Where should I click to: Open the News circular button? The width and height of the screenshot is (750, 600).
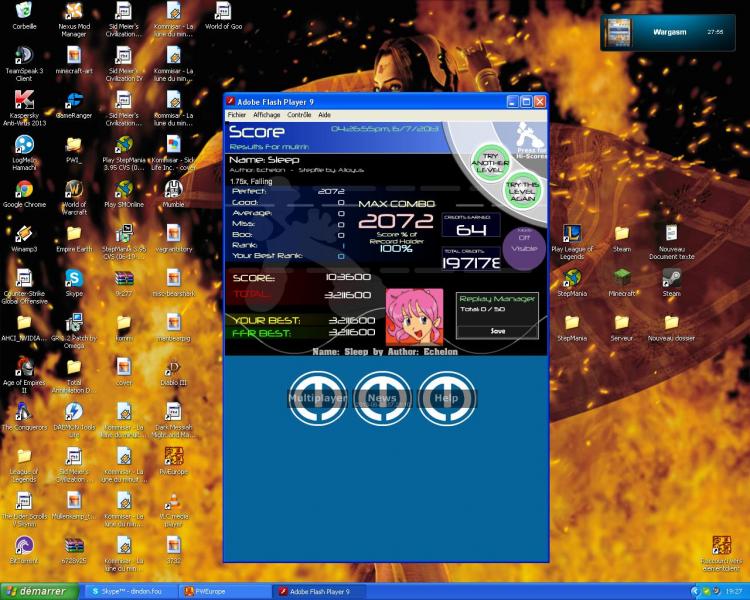pos(382,397)
